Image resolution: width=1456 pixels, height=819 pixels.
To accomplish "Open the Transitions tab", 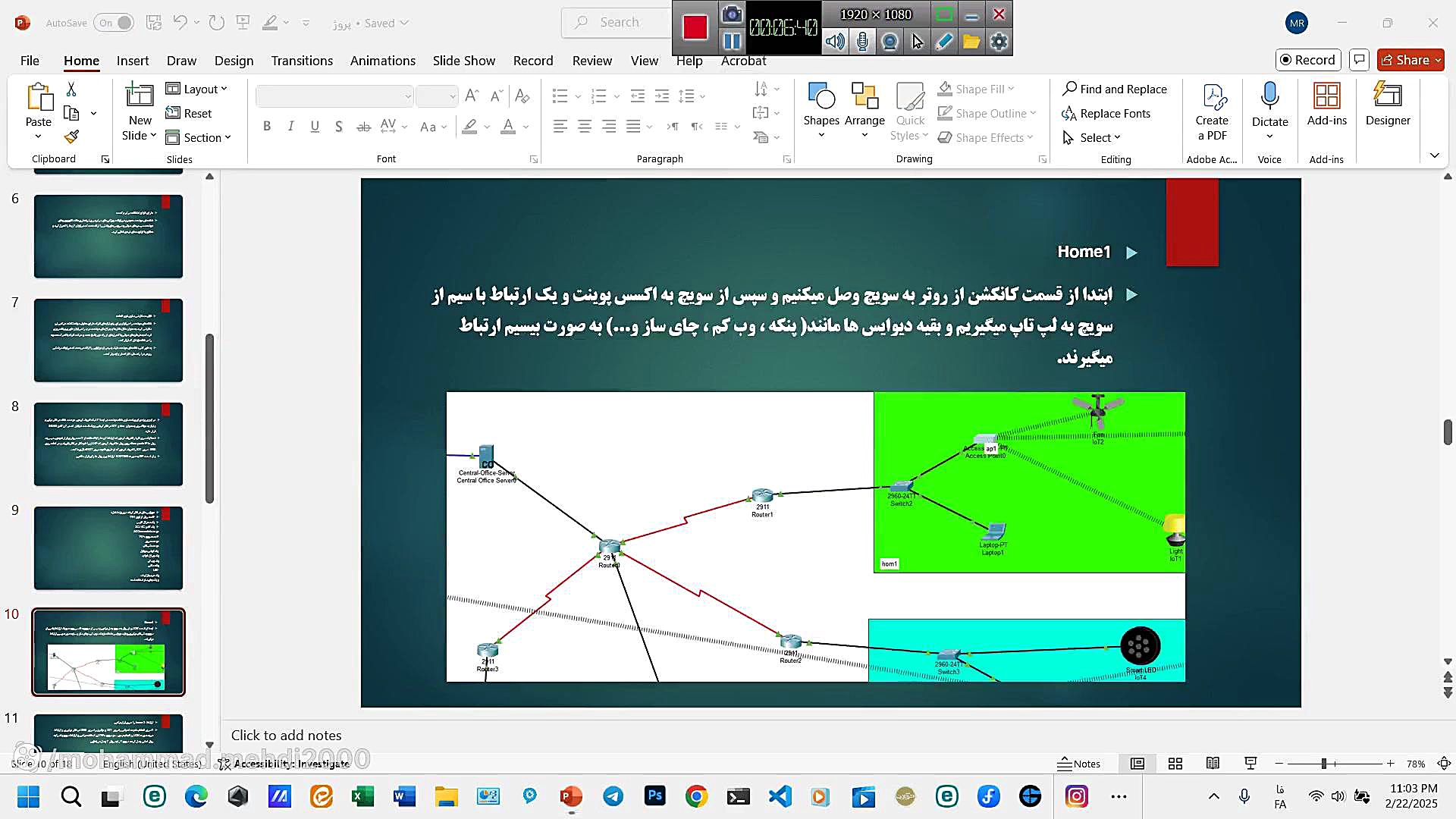I will pyautogui.click(x=302, y=61).
